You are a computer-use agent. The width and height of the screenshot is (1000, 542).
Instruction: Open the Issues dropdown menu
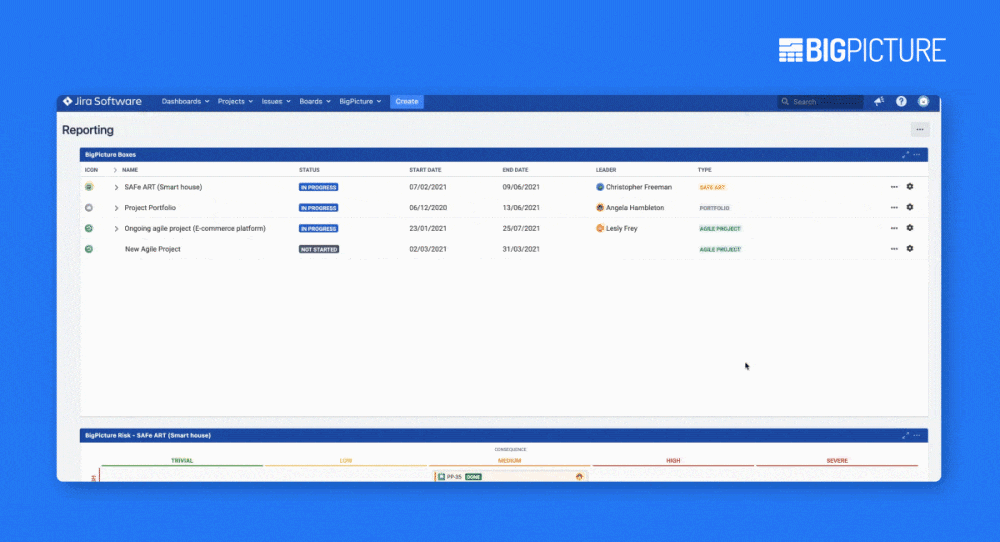pos(276,101)
